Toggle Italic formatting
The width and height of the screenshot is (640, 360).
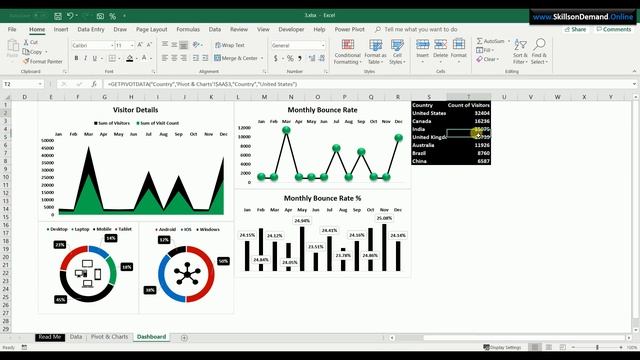85,58
